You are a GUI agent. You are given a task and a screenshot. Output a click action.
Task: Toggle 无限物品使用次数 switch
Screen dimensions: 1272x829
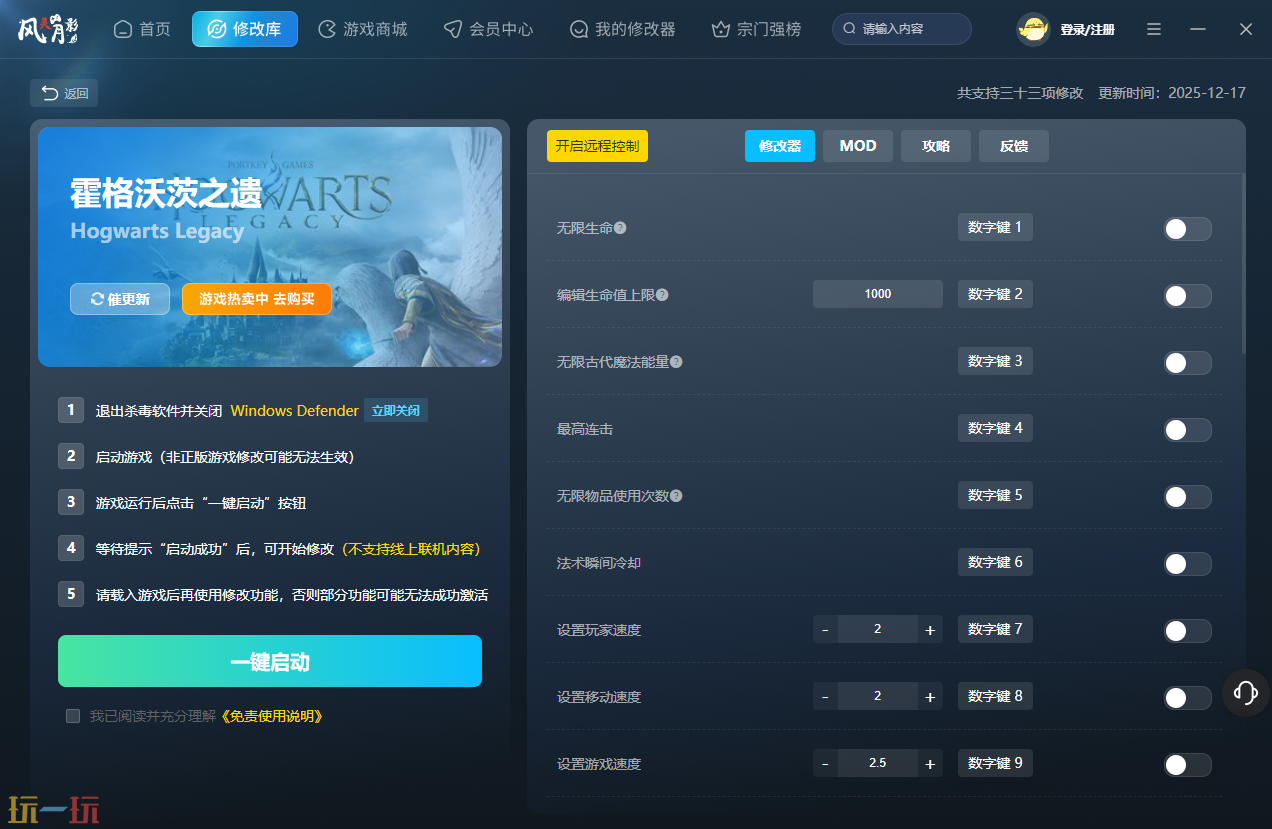[1187, 497]
